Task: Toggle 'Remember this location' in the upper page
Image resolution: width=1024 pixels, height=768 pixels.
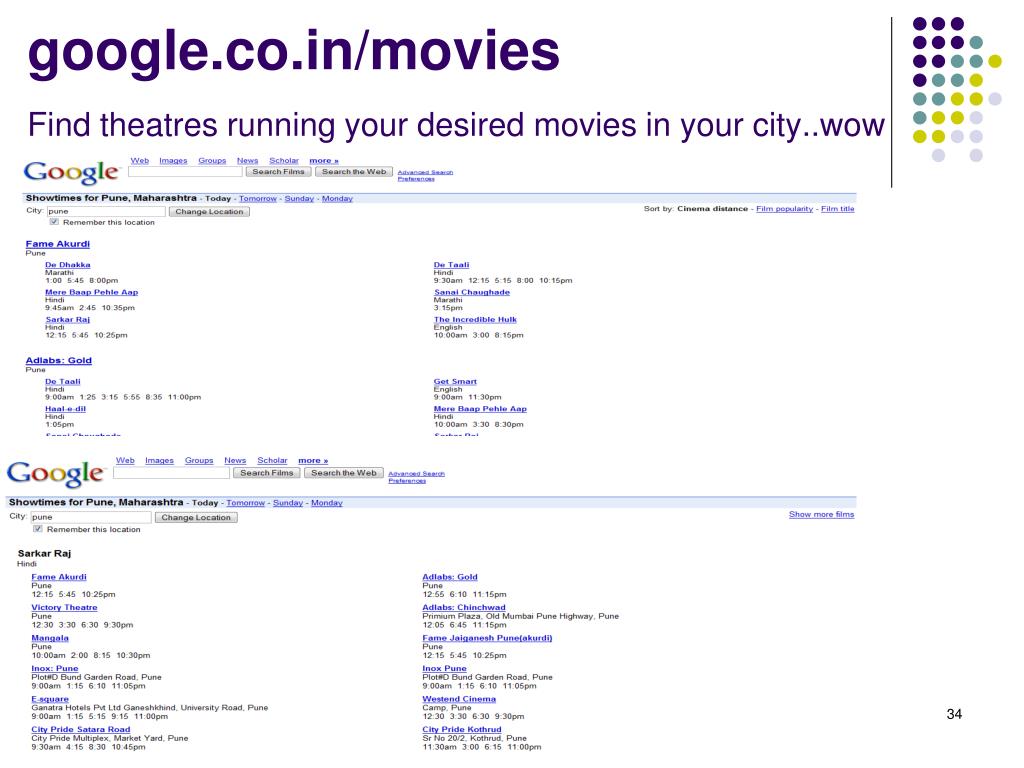Action: (x=54, y=222)
